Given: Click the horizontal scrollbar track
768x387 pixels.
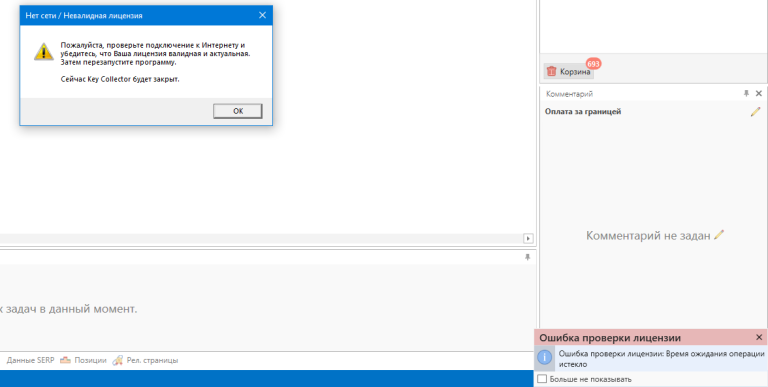Looking at the screenshot, I should (x=262, y=239).
